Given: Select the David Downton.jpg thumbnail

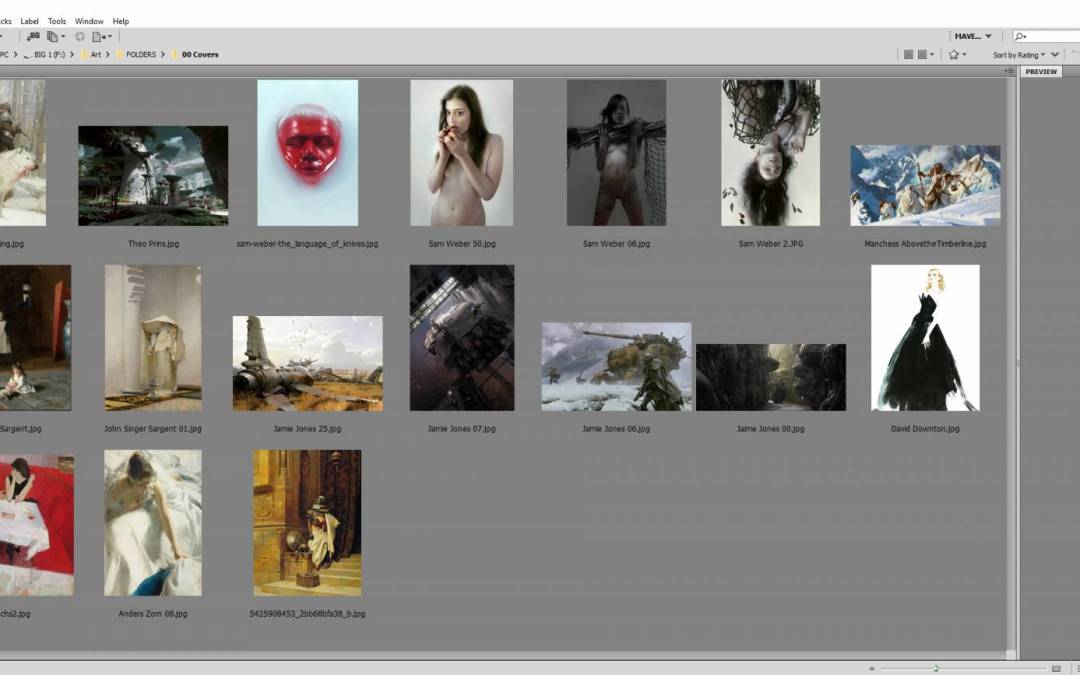Looking at the screenshot, I should 925,338.
